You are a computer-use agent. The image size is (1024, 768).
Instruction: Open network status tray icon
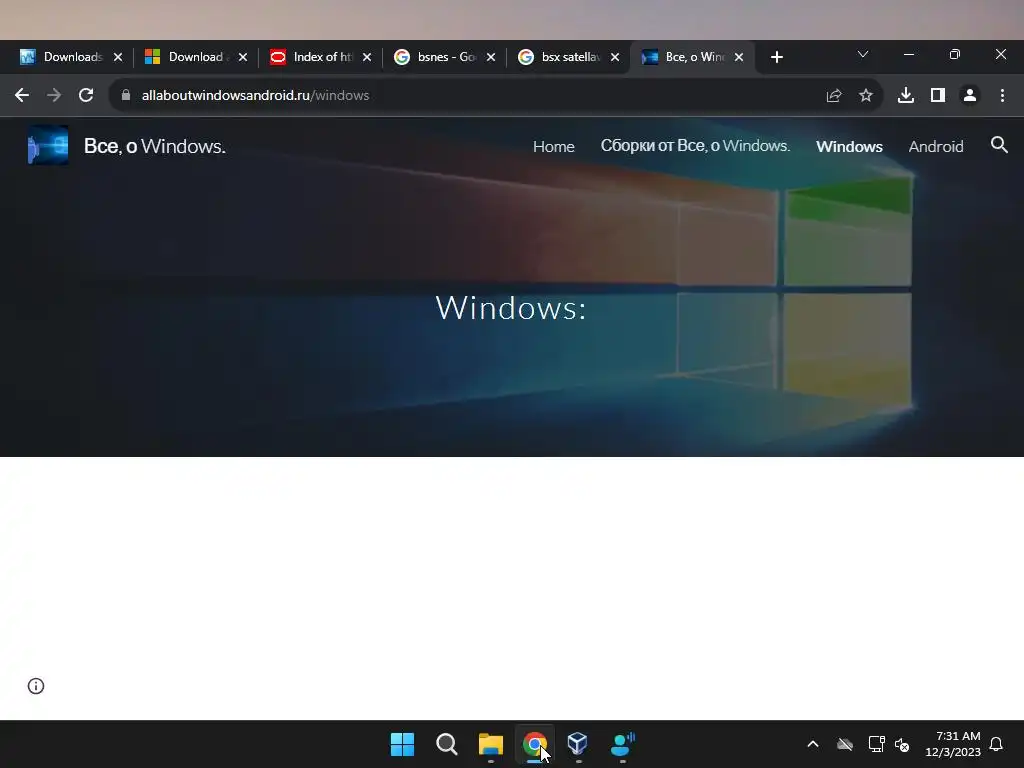(x=876, y=744)
